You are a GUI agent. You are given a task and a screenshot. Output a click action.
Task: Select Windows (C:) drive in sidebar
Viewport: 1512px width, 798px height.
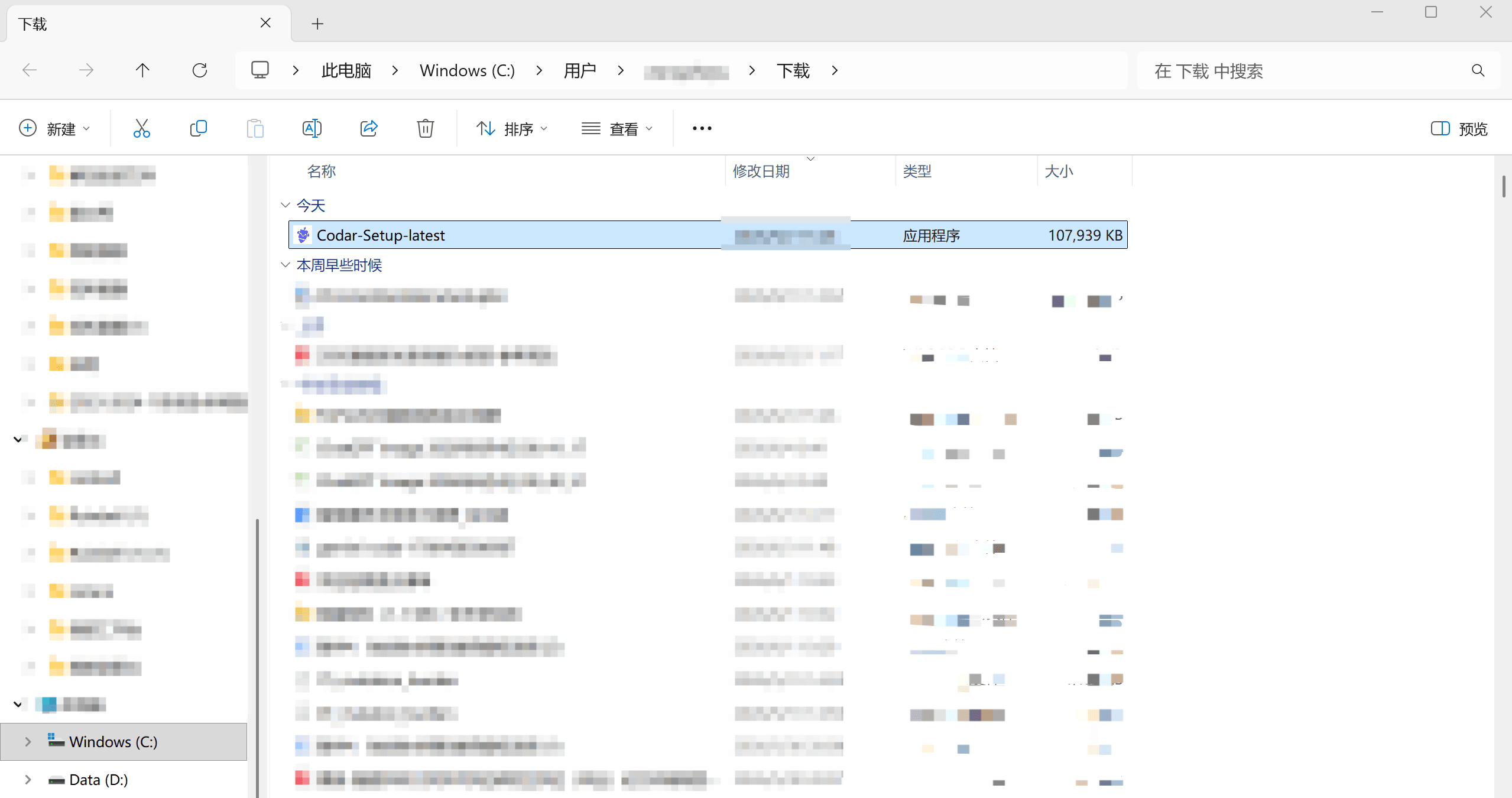(124, 741)
